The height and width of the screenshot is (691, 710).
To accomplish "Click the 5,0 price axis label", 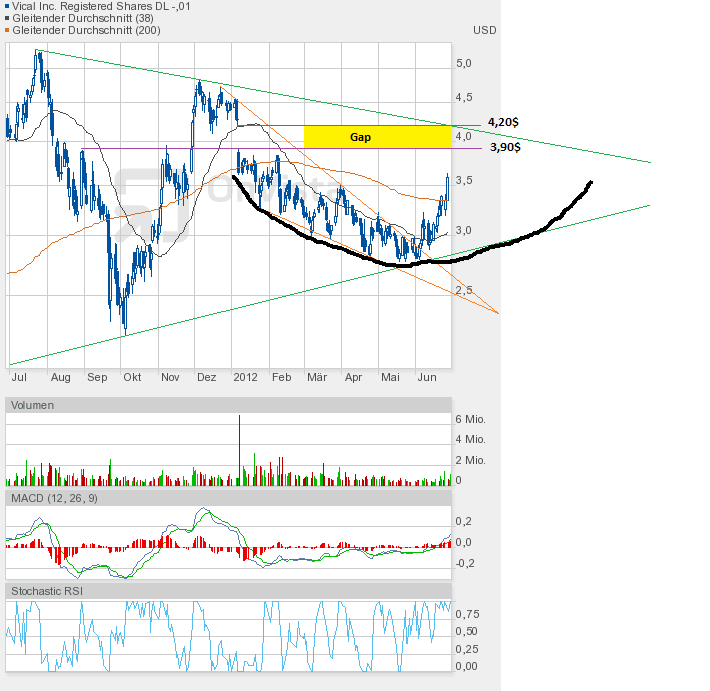I will click(x=464, y=63).
